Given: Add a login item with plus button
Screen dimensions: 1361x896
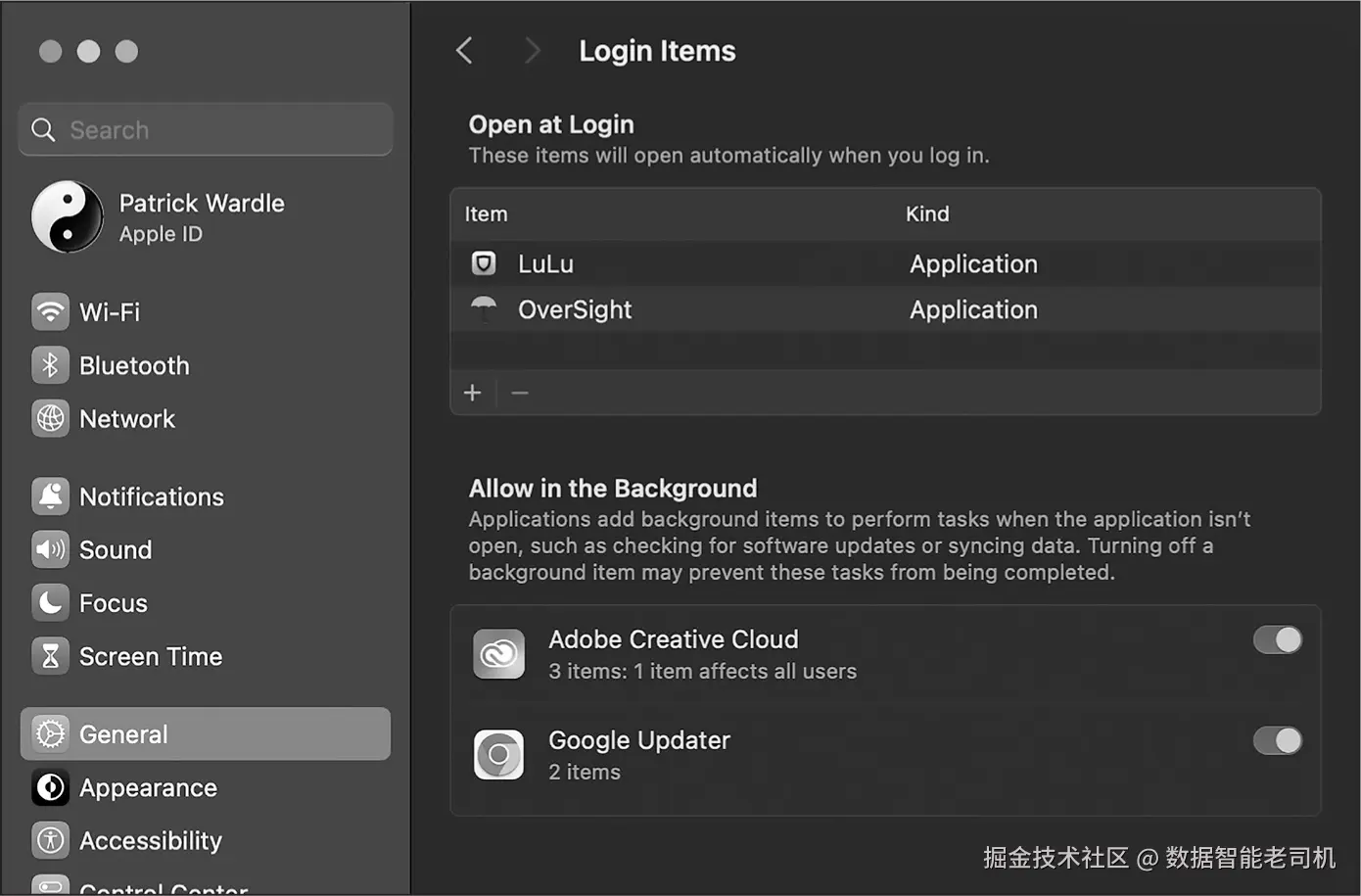Looking at the screenshot, I should coord(473,393).
